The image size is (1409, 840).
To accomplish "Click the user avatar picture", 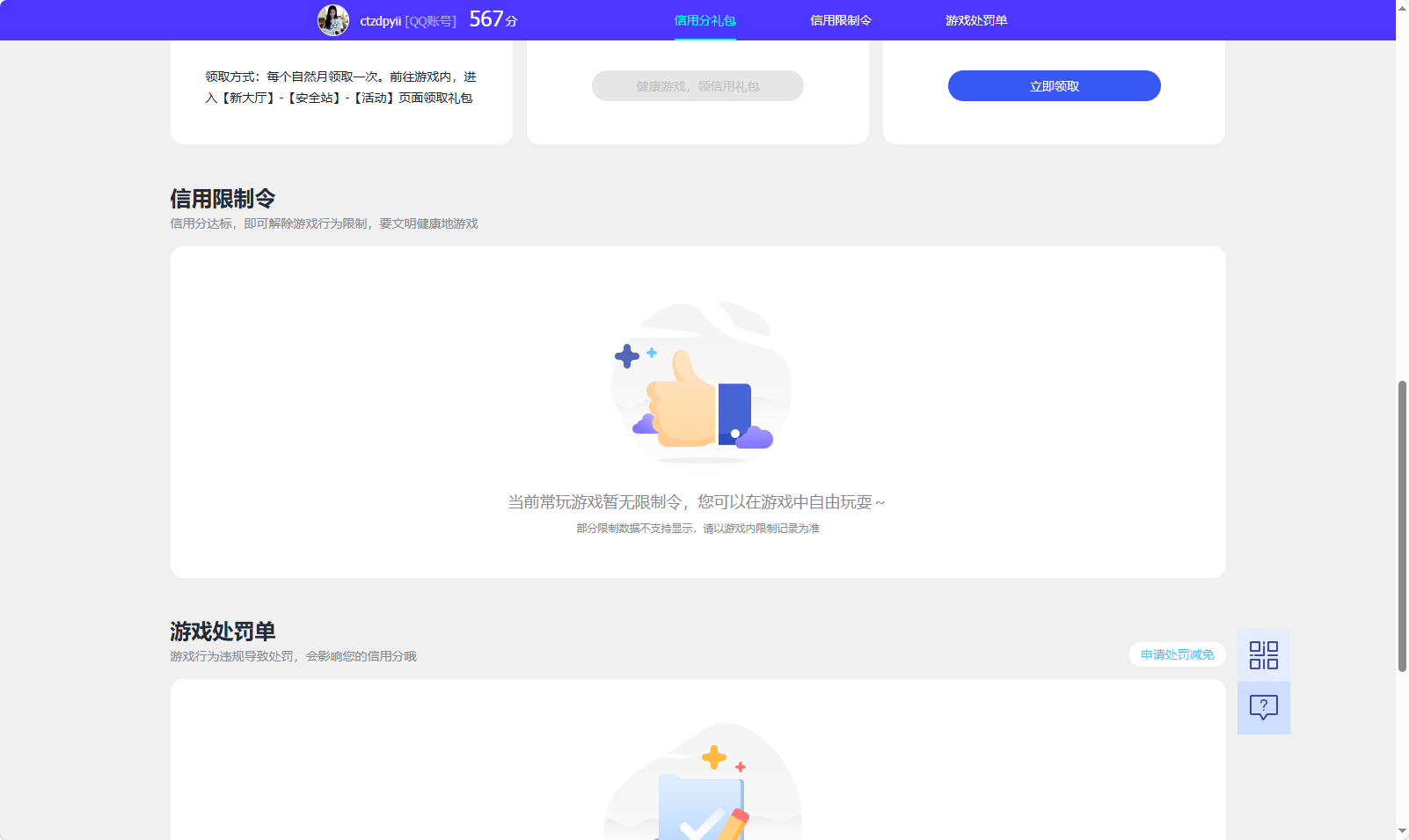I will click(x=333, y=20).
